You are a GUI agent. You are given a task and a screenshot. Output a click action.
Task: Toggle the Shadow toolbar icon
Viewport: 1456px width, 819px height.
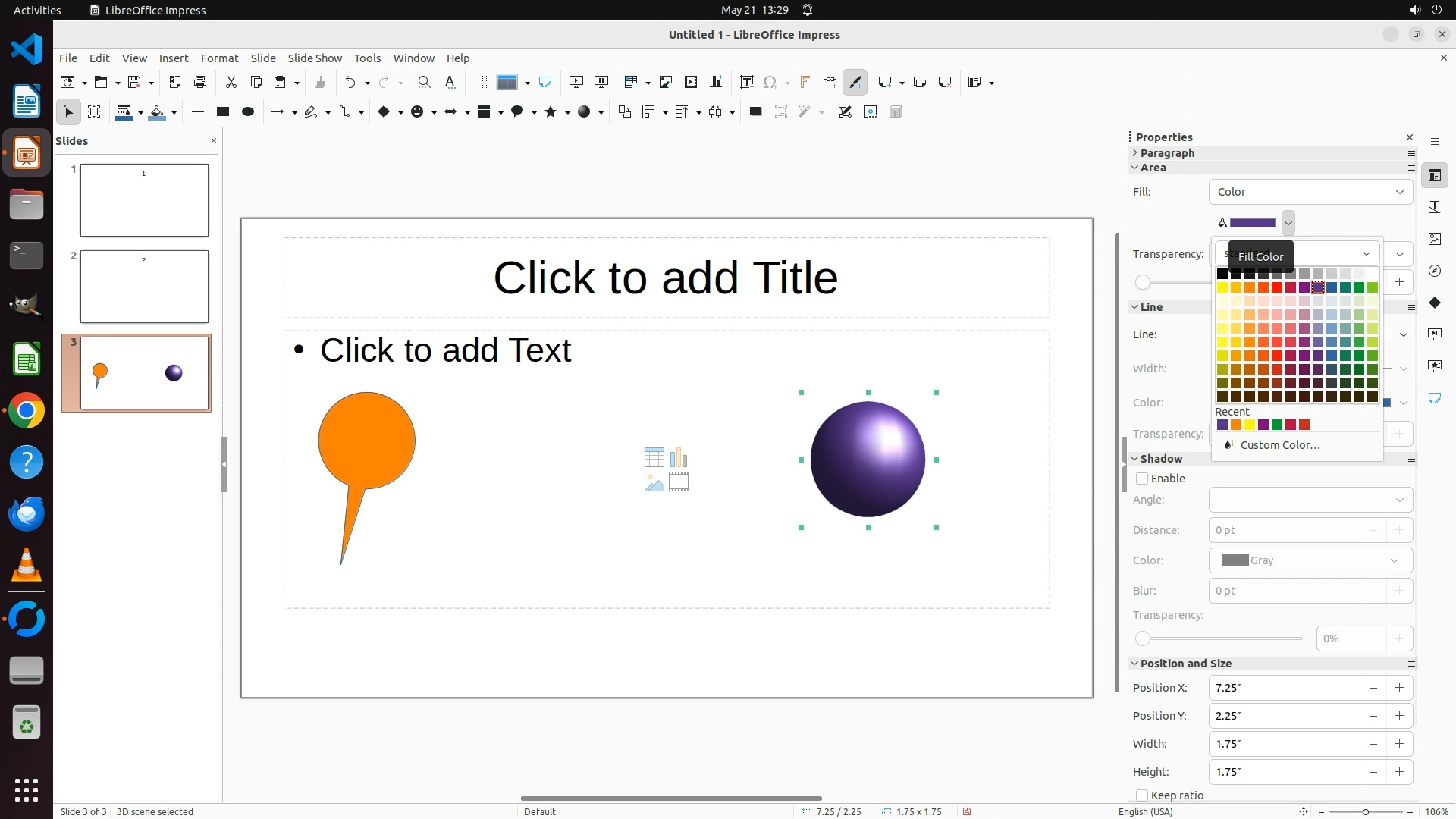point(755,112)
